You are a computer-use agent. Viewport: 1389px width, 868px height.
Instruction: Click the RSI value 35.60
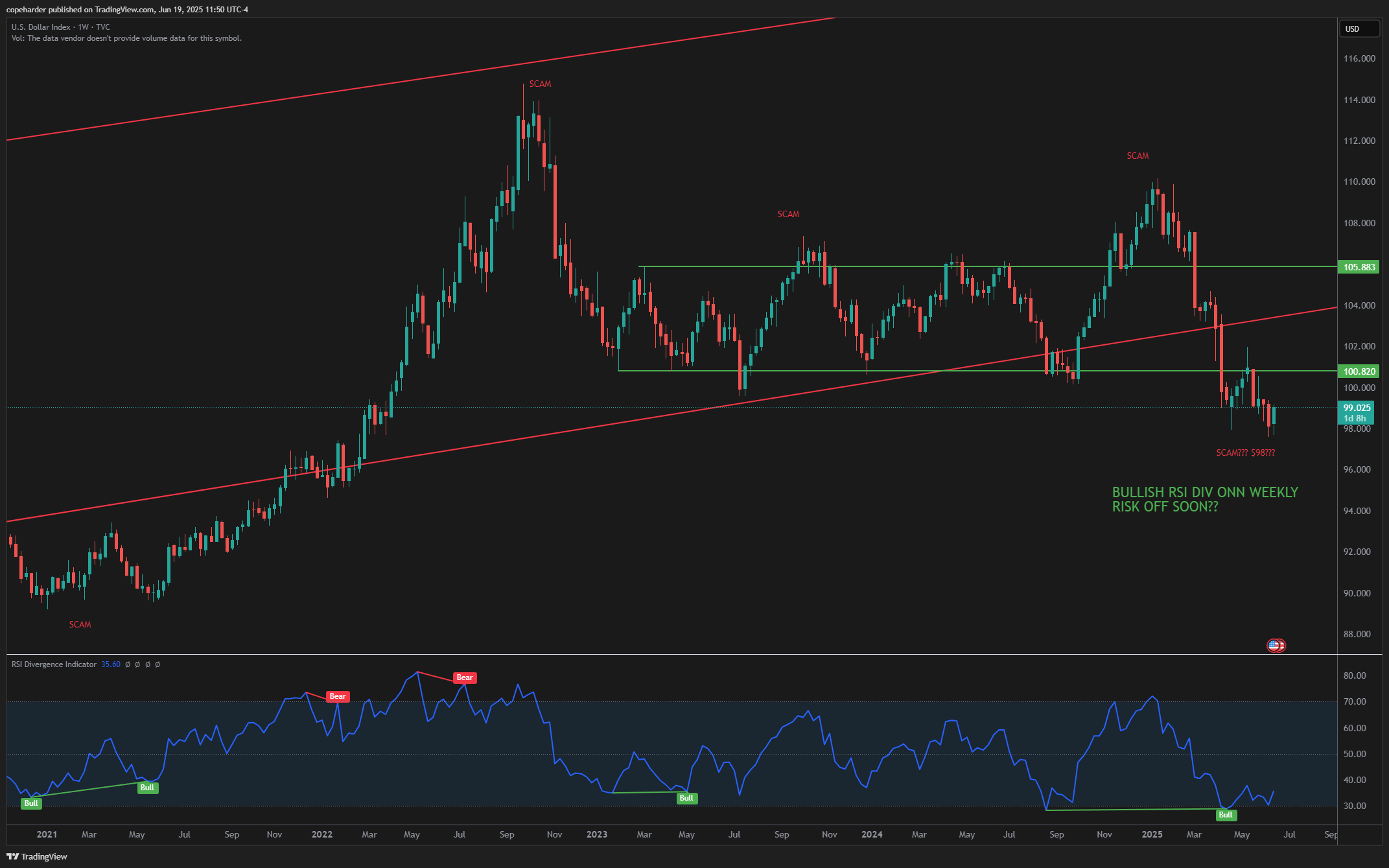111,664
